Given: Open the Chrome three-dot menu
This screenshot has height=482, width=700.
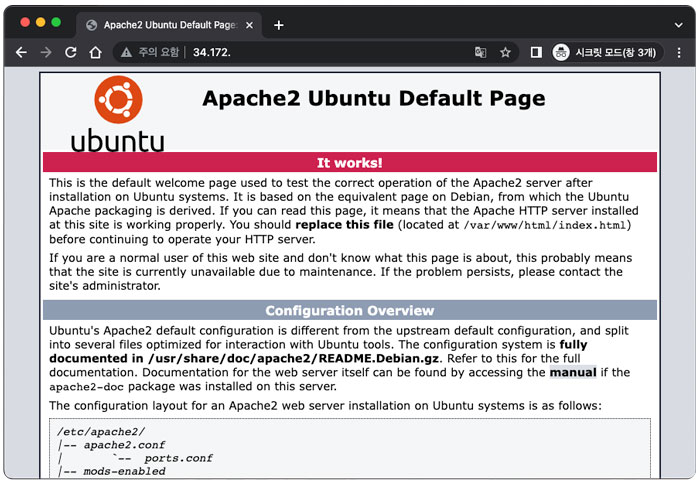Looking at the screenshot, I should [x=679, y=53].
